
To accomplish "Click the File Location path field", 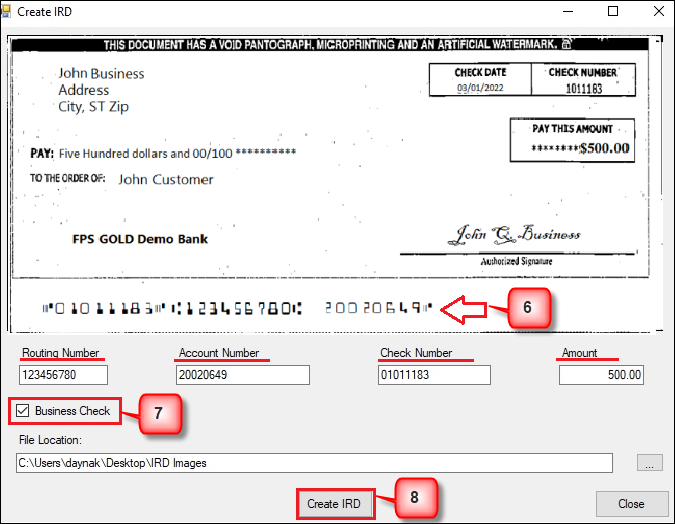I will pos(314,463).
